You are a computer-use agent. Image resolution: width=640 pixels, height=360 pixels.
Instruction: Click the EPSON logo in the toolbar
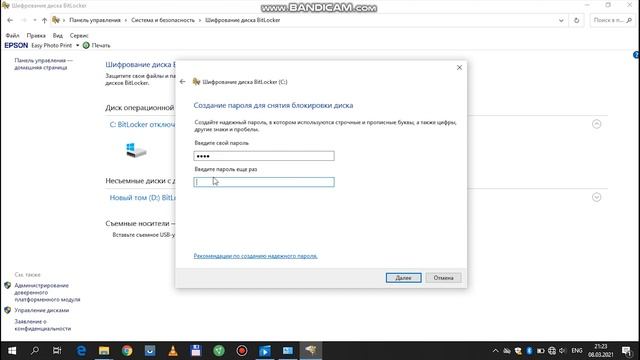point(16,45)
